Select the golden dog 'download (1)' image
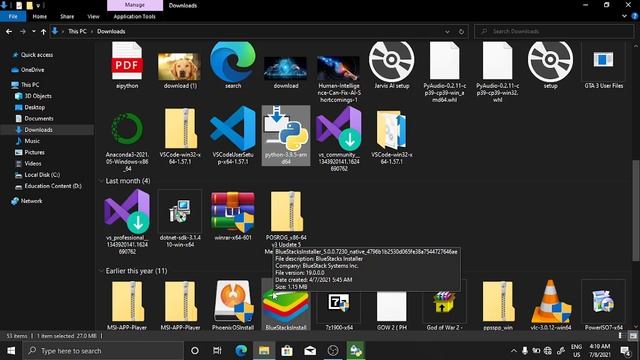 tap(180, 70)
